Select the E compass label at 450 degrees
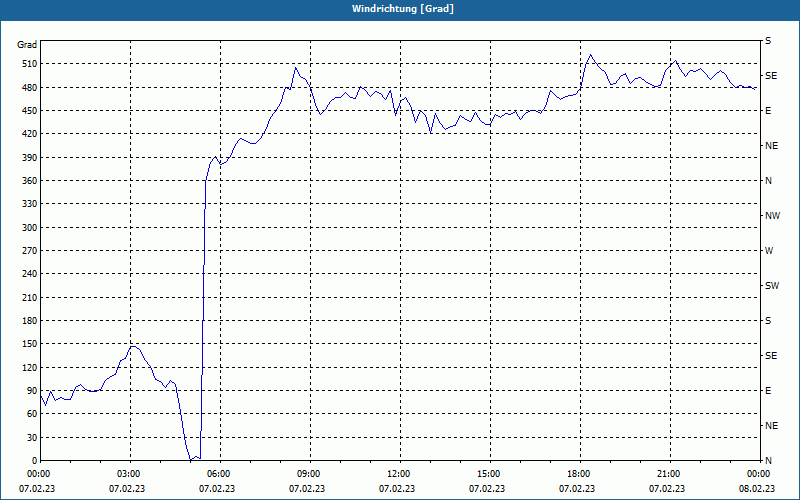Image resolution: width=800 pixels, height=500 pixels. click(768, 111)
